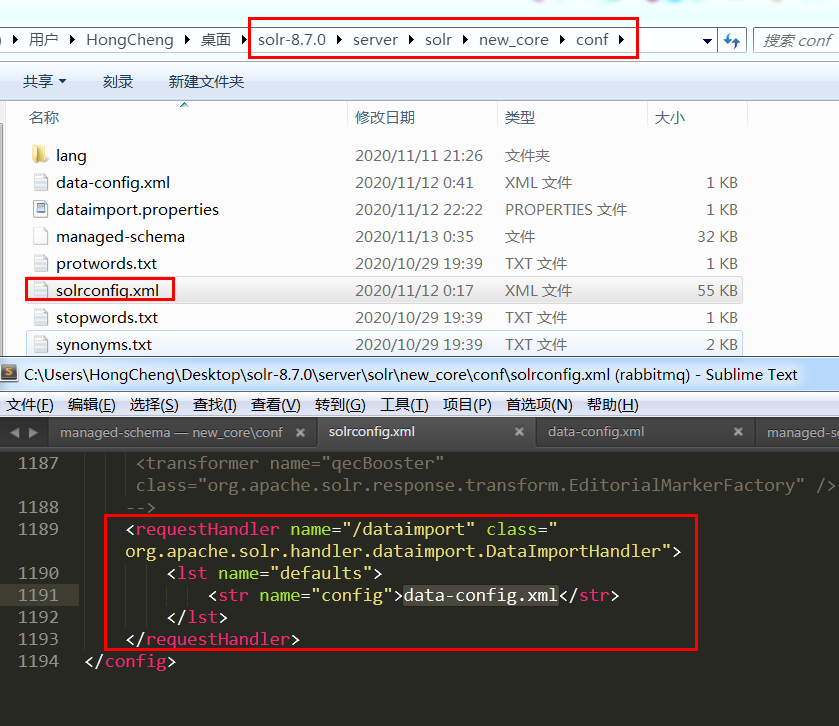Expand arrow after new_core breadcrumb

click(x=562, y=40)
